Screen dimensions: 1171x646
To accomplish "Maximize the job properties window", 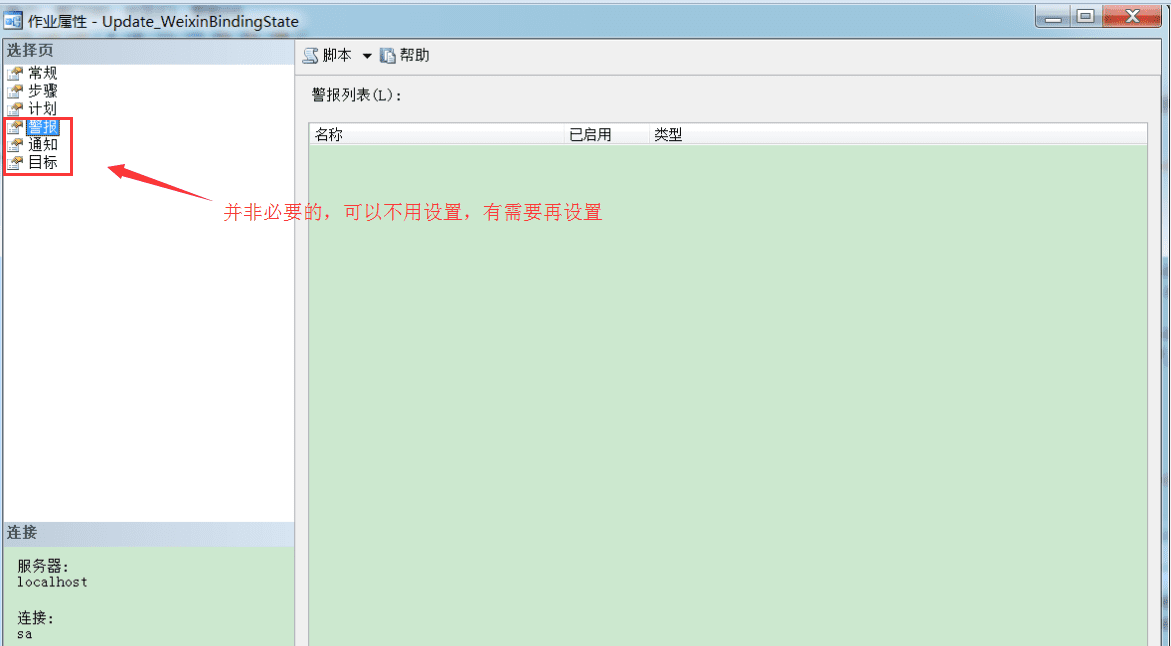I will tap(1085, 16).
